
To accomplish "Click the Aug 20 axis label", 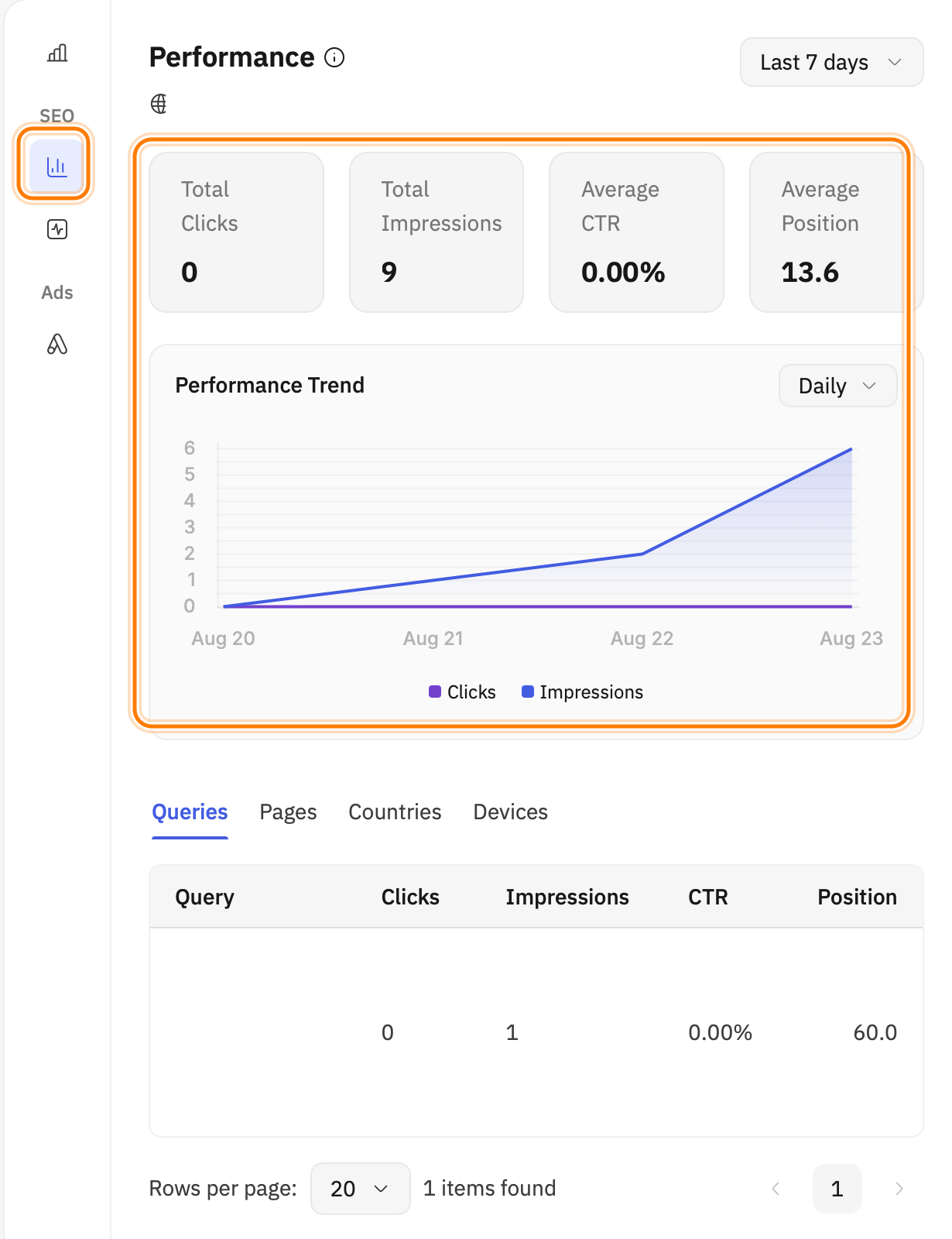I will pyautogui.click(x=223, y=638).
